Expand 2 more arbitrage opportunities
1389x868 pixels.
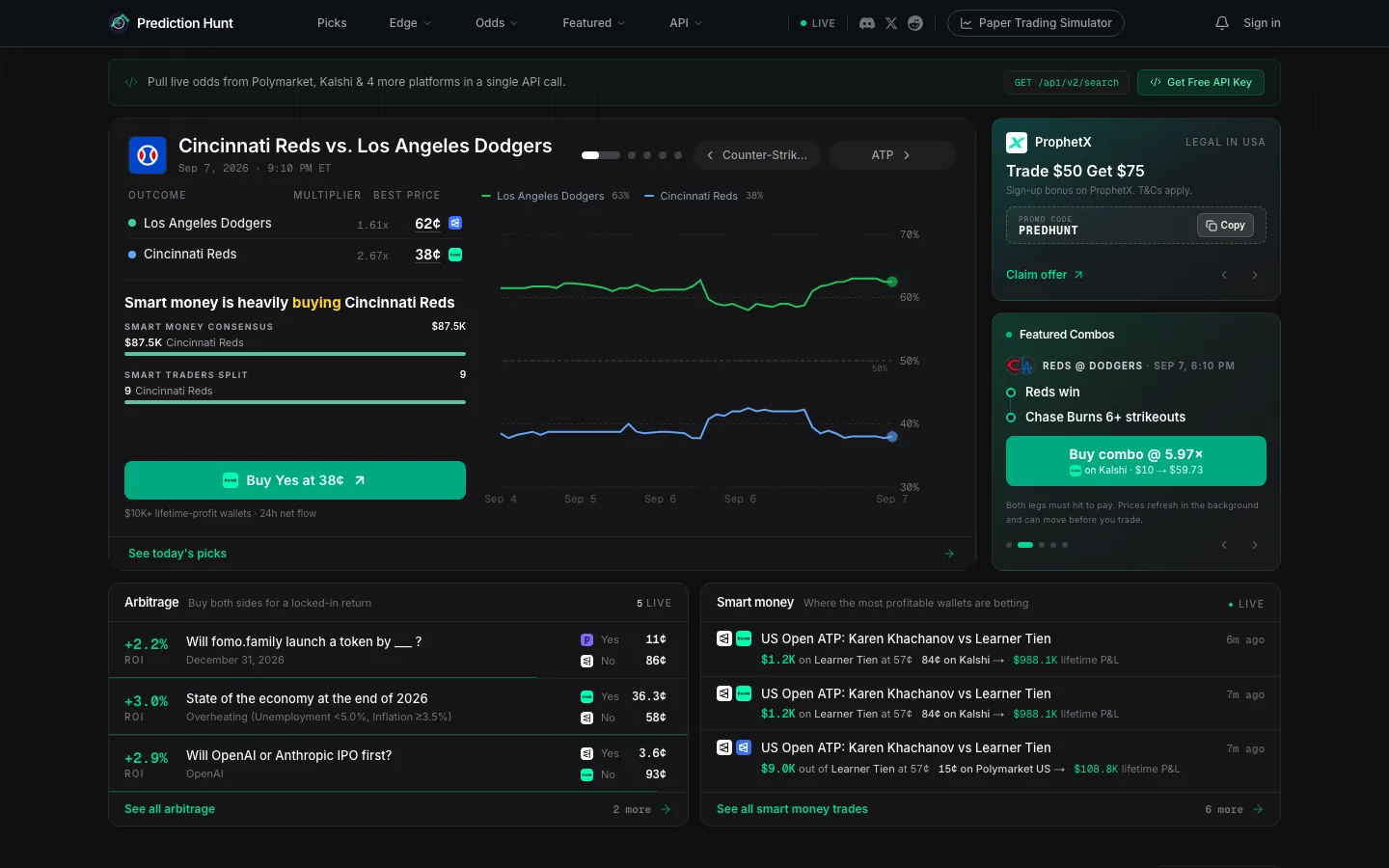[641, 809]
